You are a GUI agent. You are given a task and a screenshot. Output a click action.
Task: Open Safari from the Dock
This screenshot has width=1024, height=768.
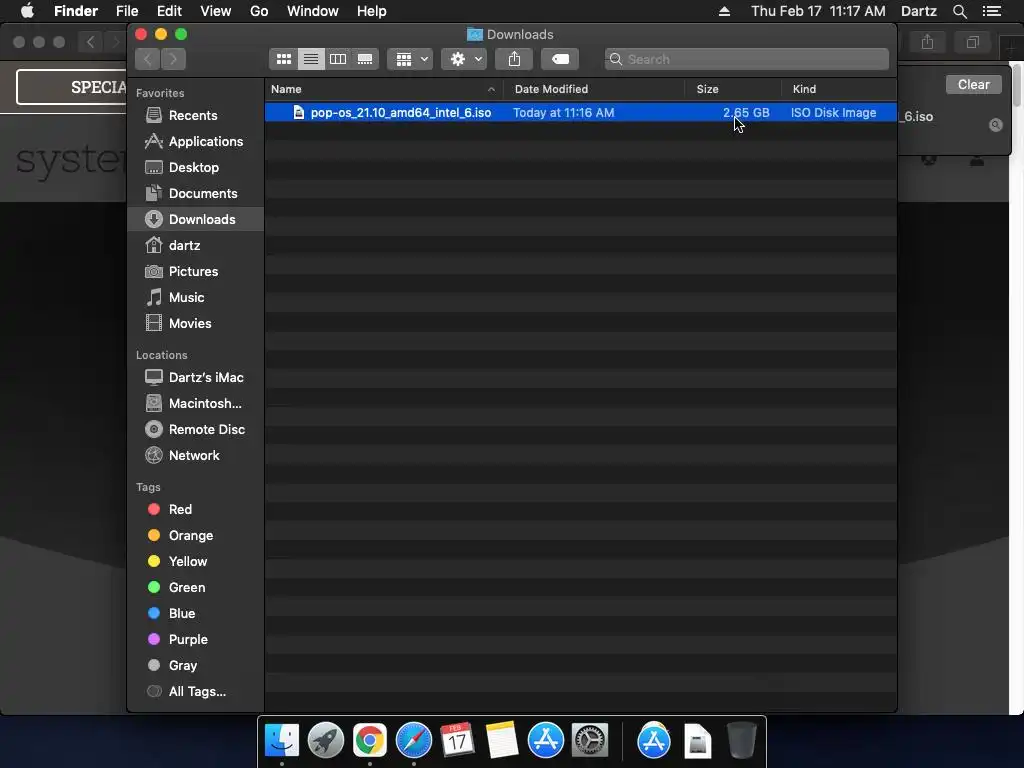coord(413,740)
